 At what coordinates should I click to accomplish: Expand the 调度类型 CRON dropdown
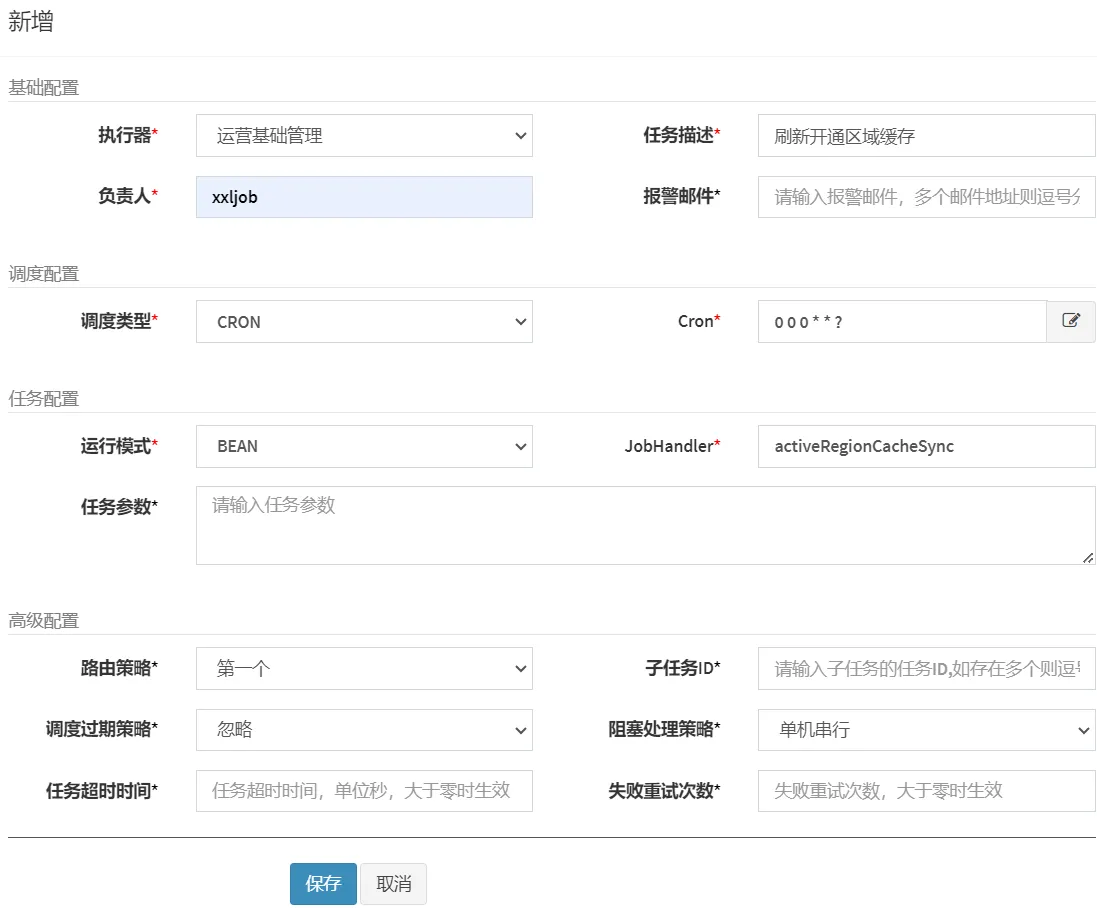tap(364, 322)
